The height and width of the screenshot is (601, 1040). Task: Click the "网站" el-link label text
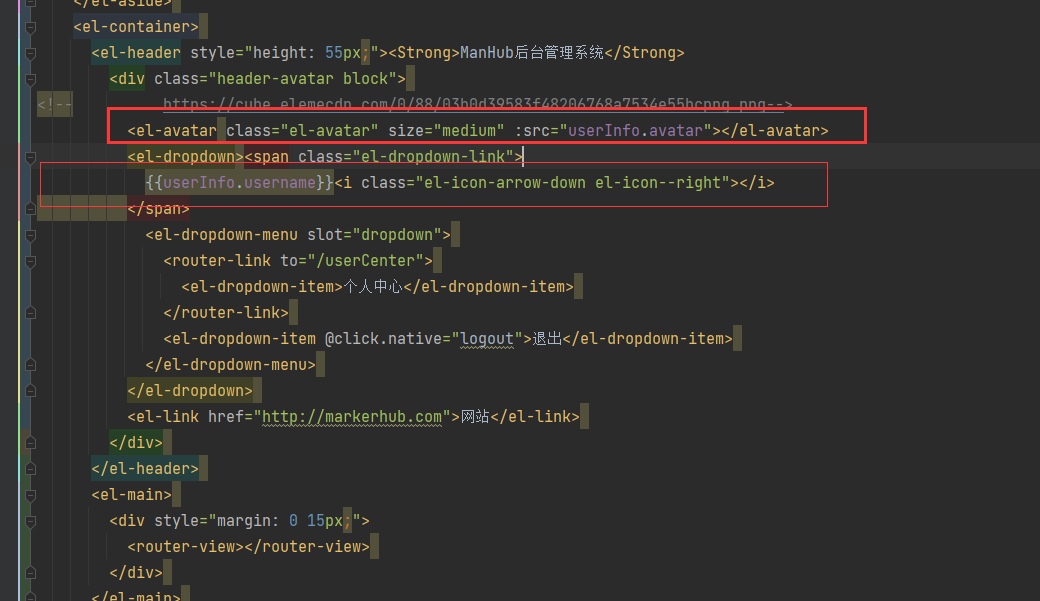click(475, 417)
